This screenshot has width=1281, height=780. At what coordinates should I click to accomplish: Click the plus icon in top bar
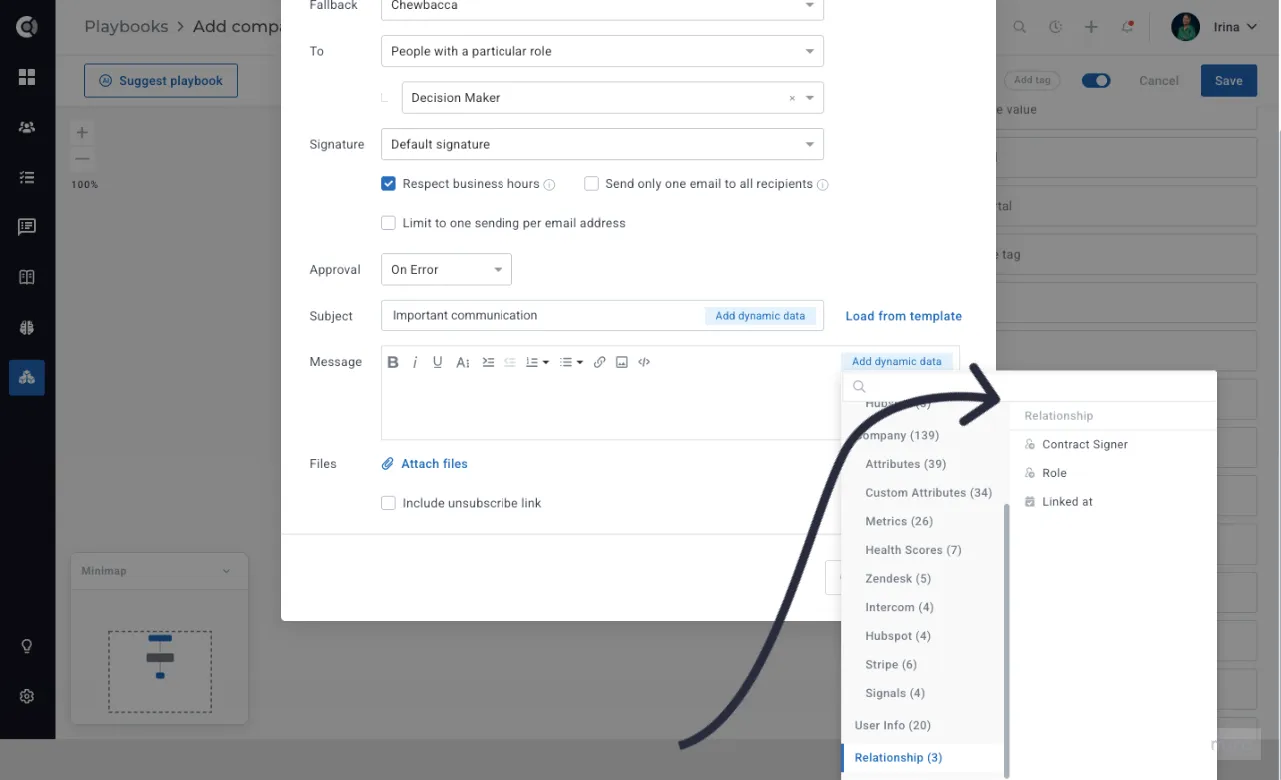(x=1091, y=27)
